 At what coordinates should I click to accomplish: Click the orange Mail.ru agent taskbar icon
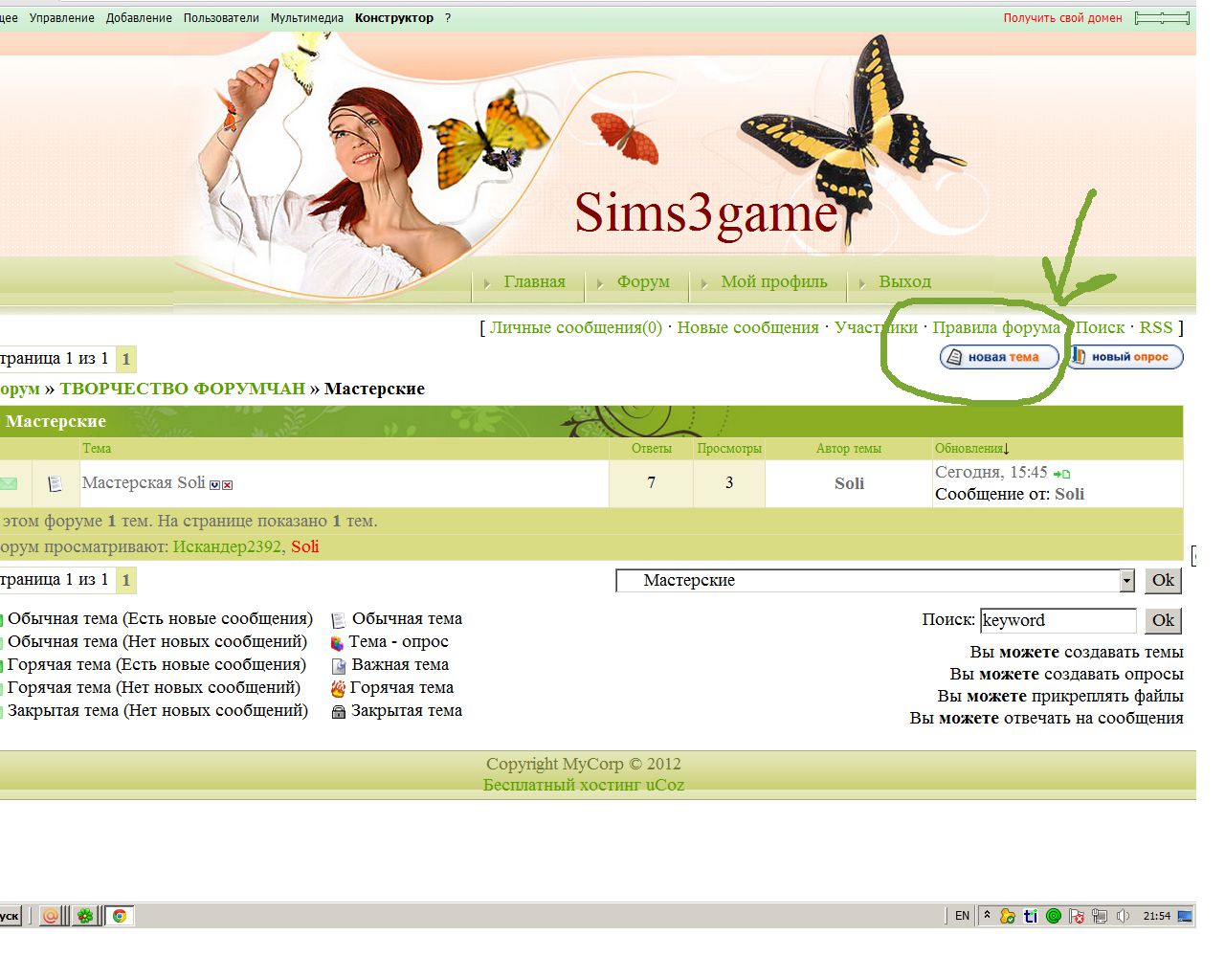(51, 916)
